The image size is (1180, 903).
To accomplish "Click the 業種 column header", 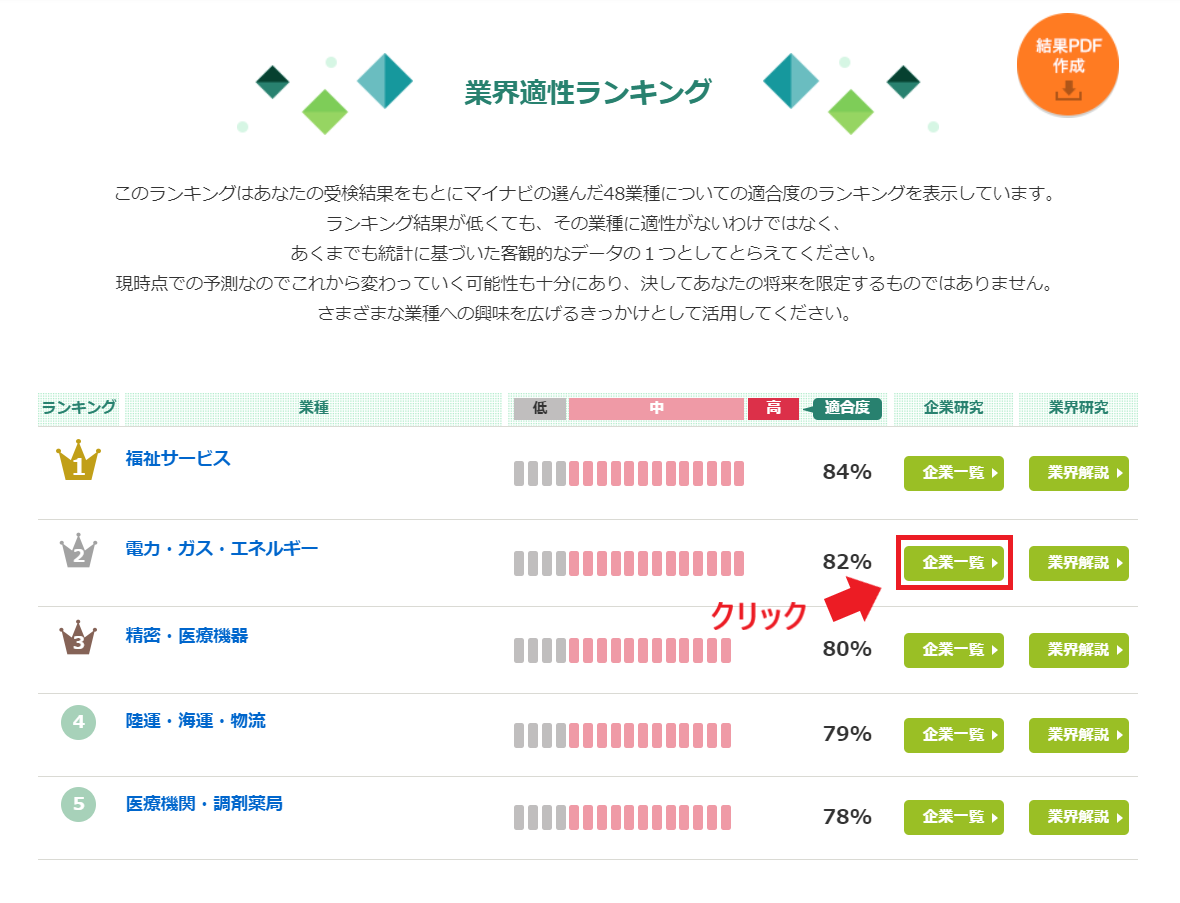I will (313, 408).
